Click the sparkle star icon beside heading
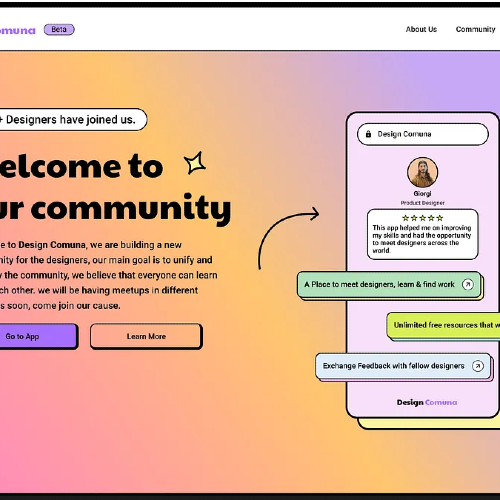The image size is (500, 500). click(x=195, y=163)
